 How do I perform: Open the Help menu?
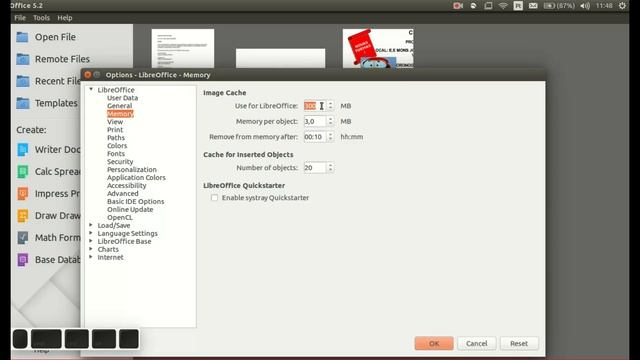point(64,18)
